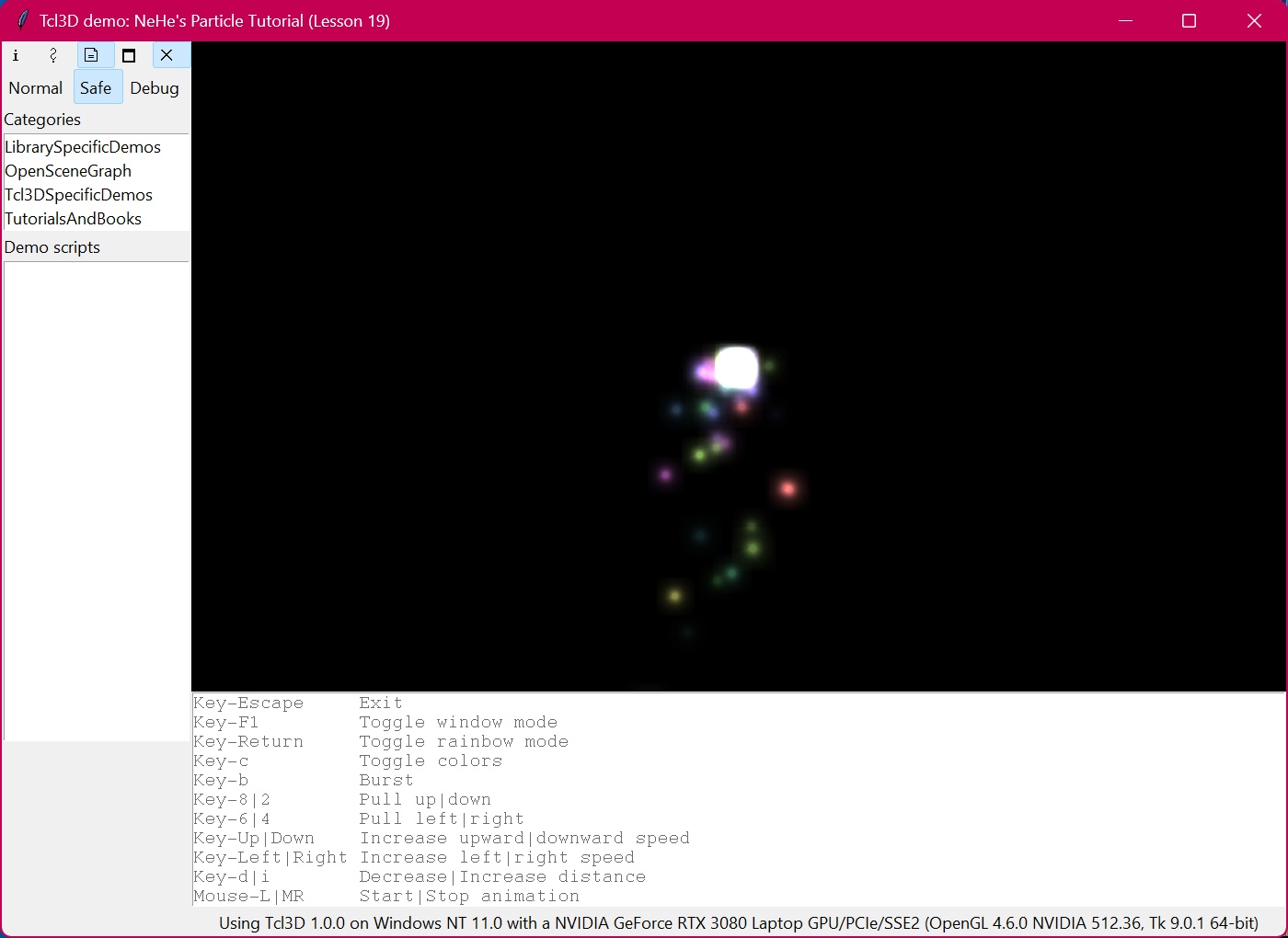Image resolution: width=1288 pixels, height=938 pixels.
Task: Click the Pull up|down line
Action: [342, 799]
